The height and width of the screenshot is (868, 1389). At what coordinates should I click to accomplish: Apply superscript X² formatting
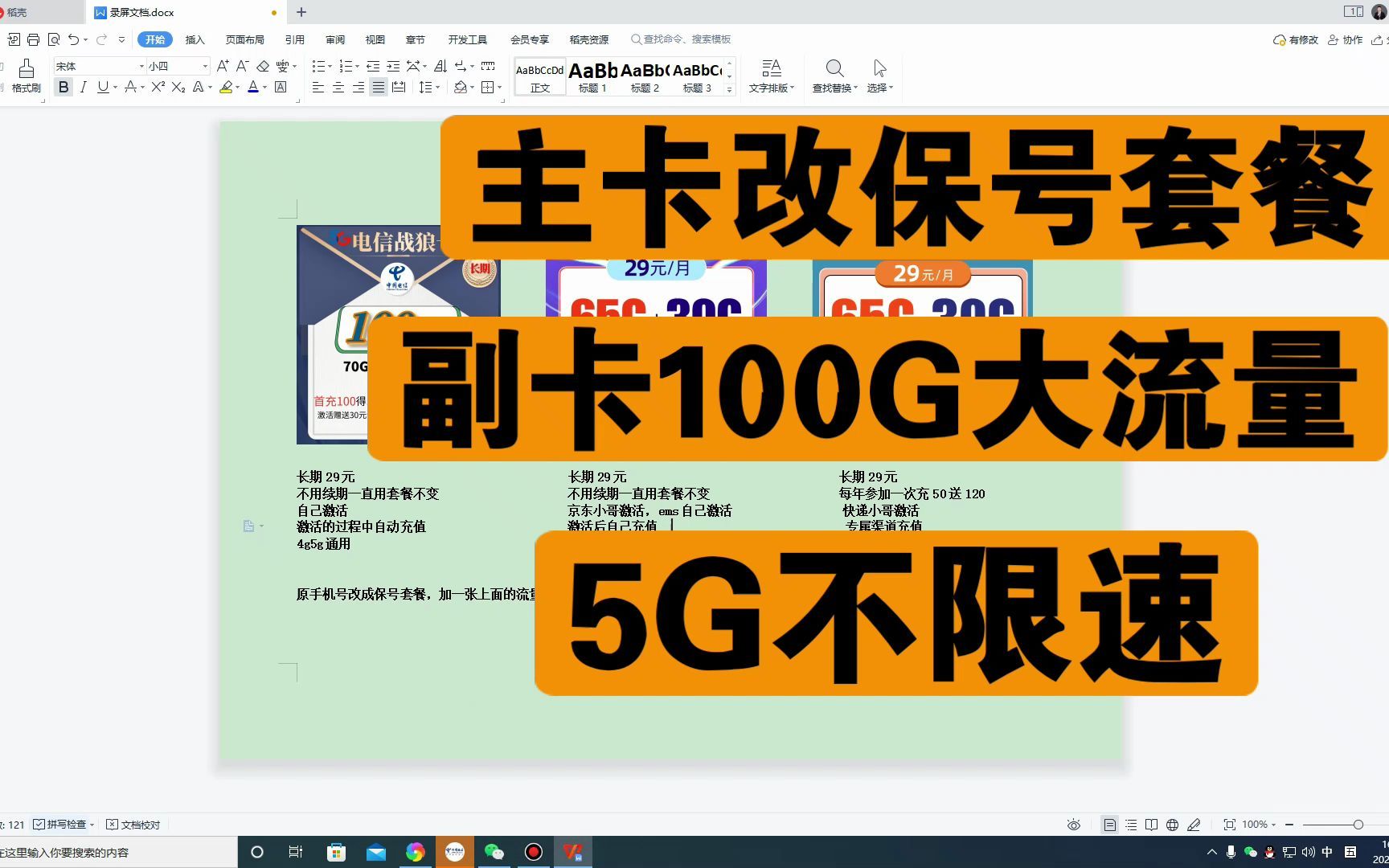click(x=158, y=87)
